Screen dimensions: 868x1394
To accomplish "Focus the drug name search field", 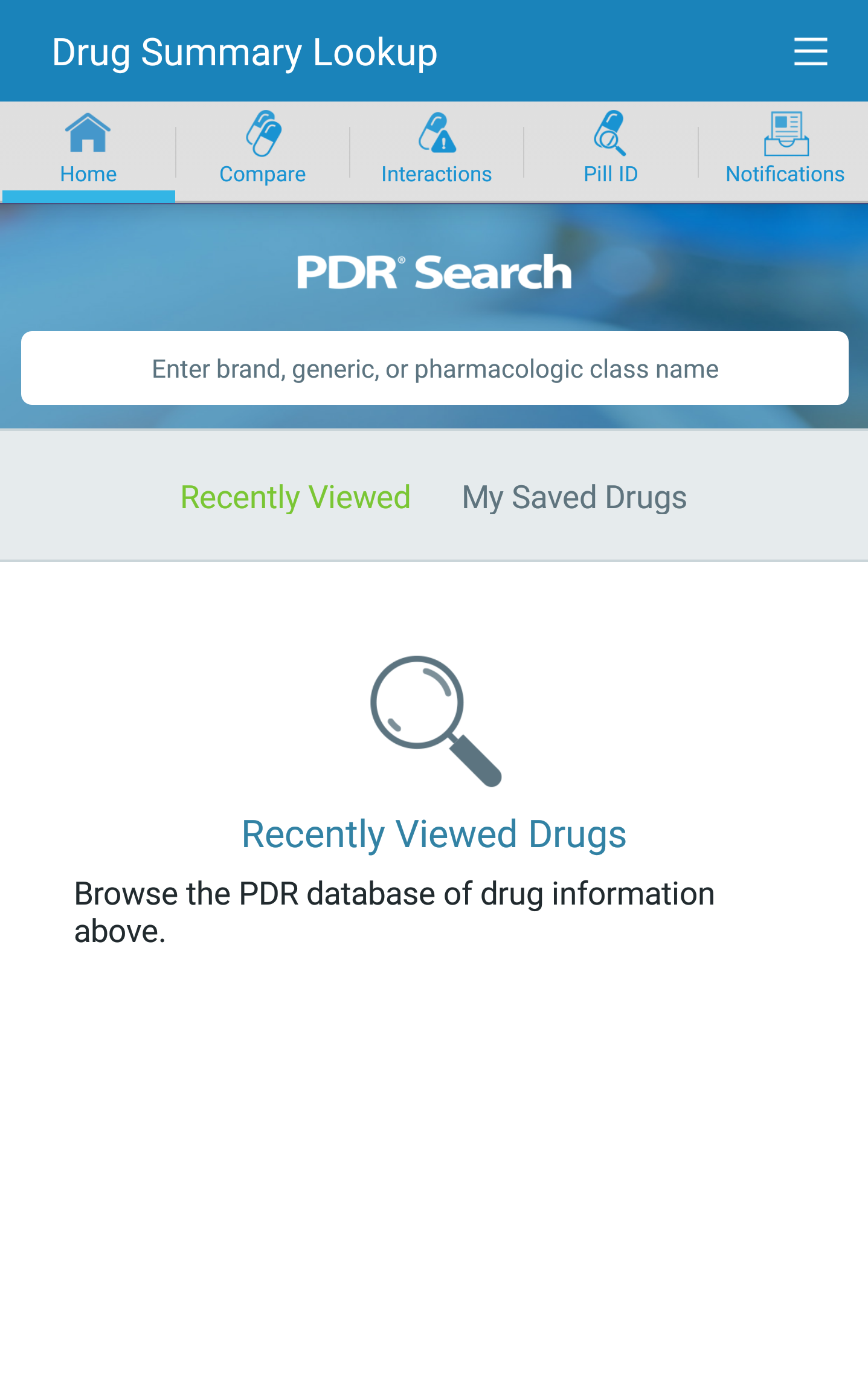I will pyautogui.click(x=435, y=368).
